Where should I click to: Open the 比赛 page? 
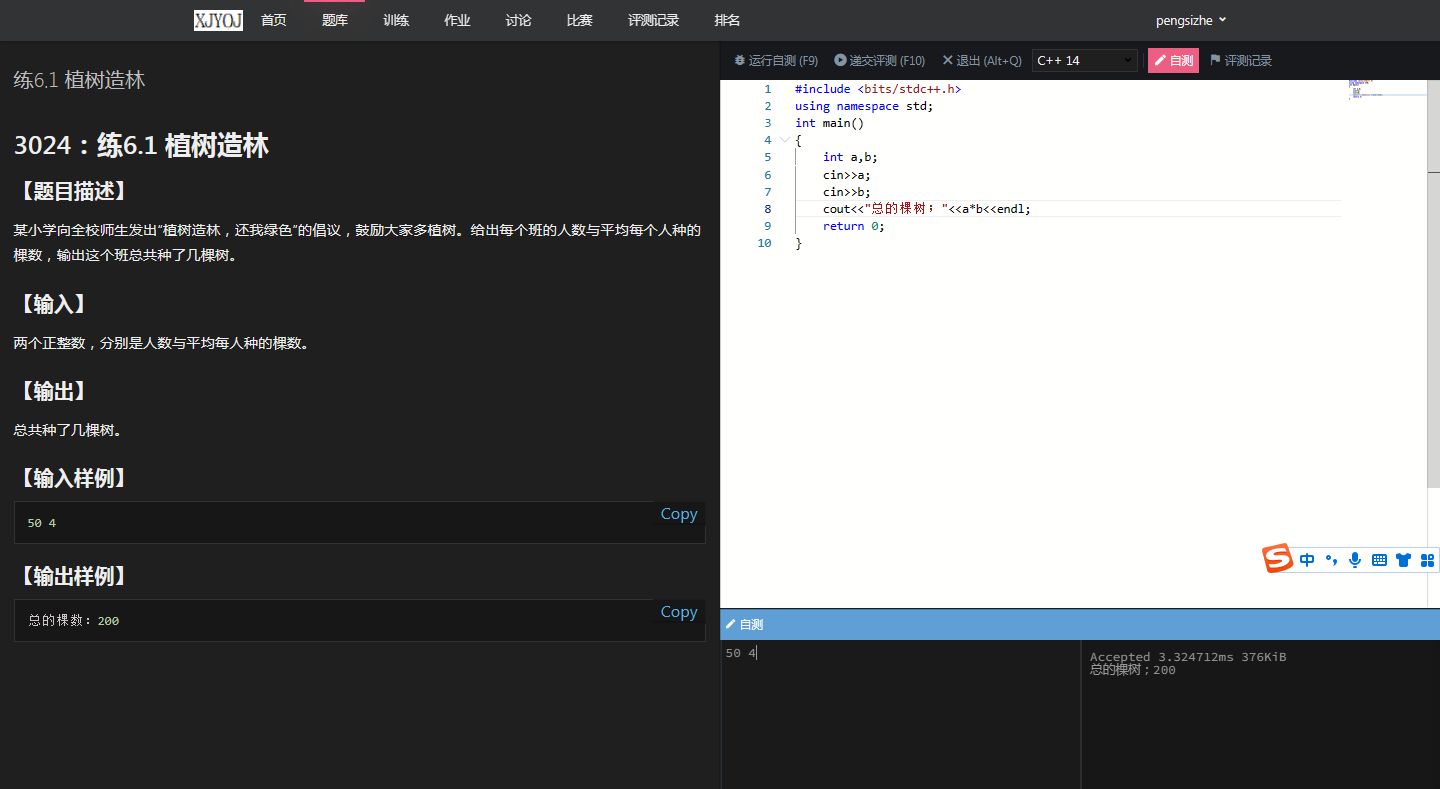(579, 20)
